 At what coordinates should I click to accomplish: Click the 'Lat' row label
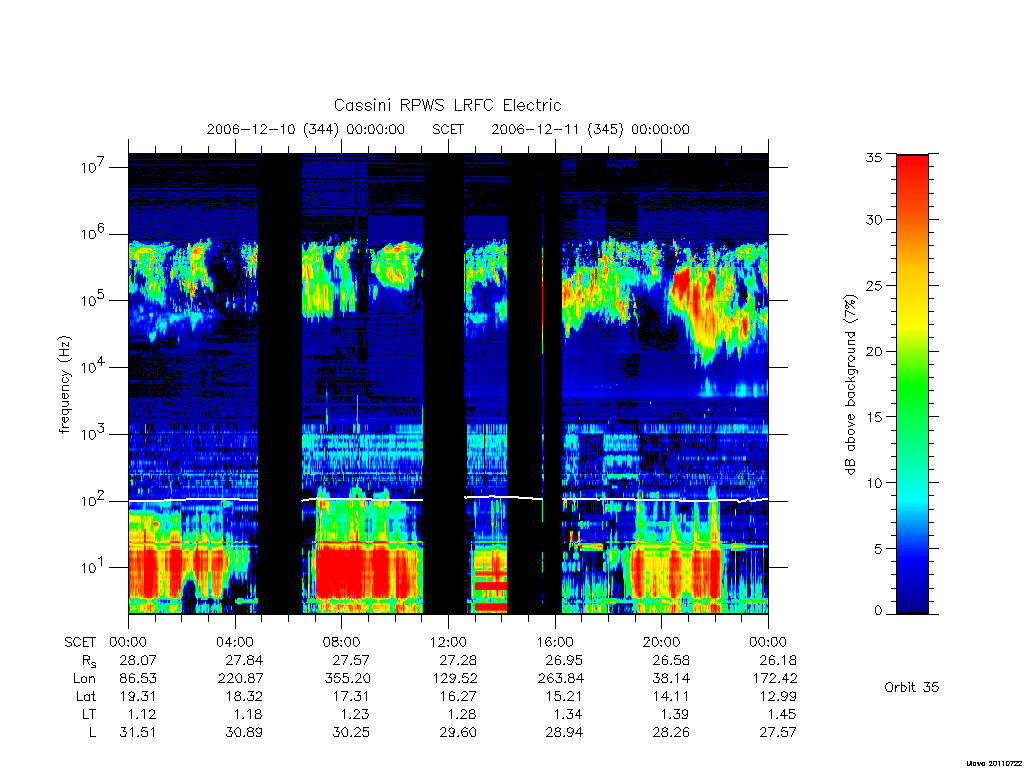(x=86, y=696)
